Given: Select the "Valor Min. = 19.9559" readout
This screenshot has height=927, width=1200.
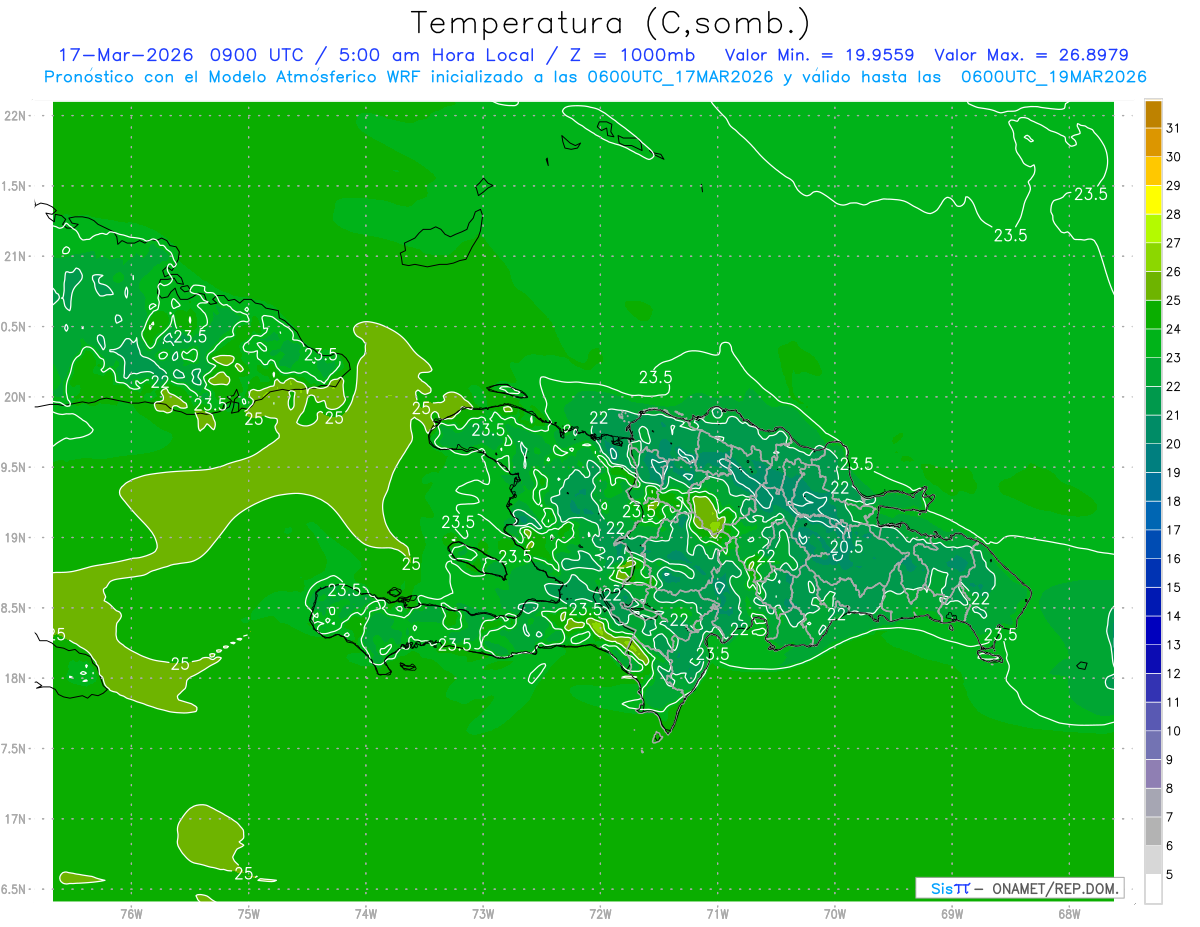Looking at the screenshot, I should tap(819, 55).
